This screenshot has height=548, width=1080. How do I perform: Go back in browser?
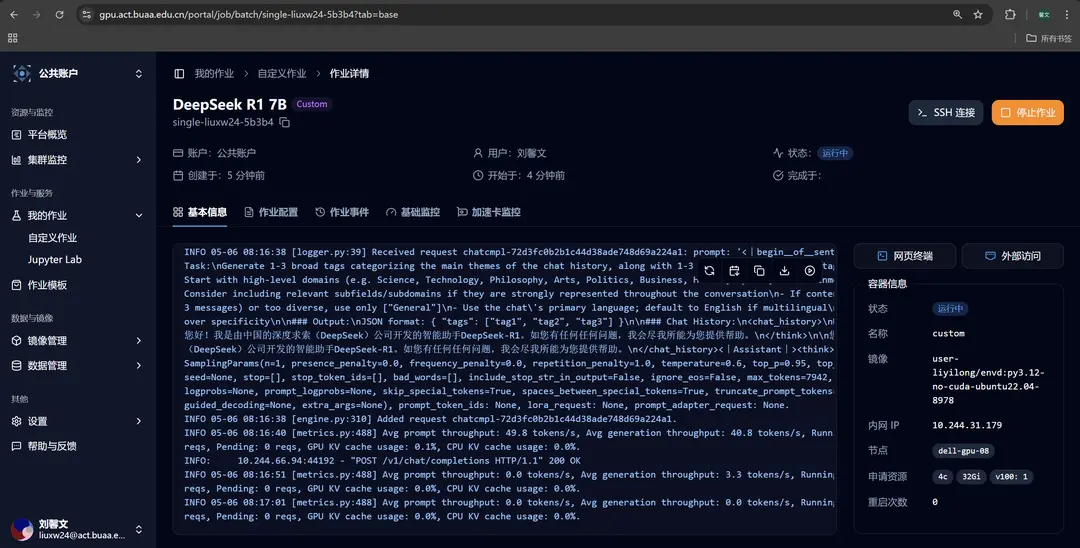[x=14, y=14]
